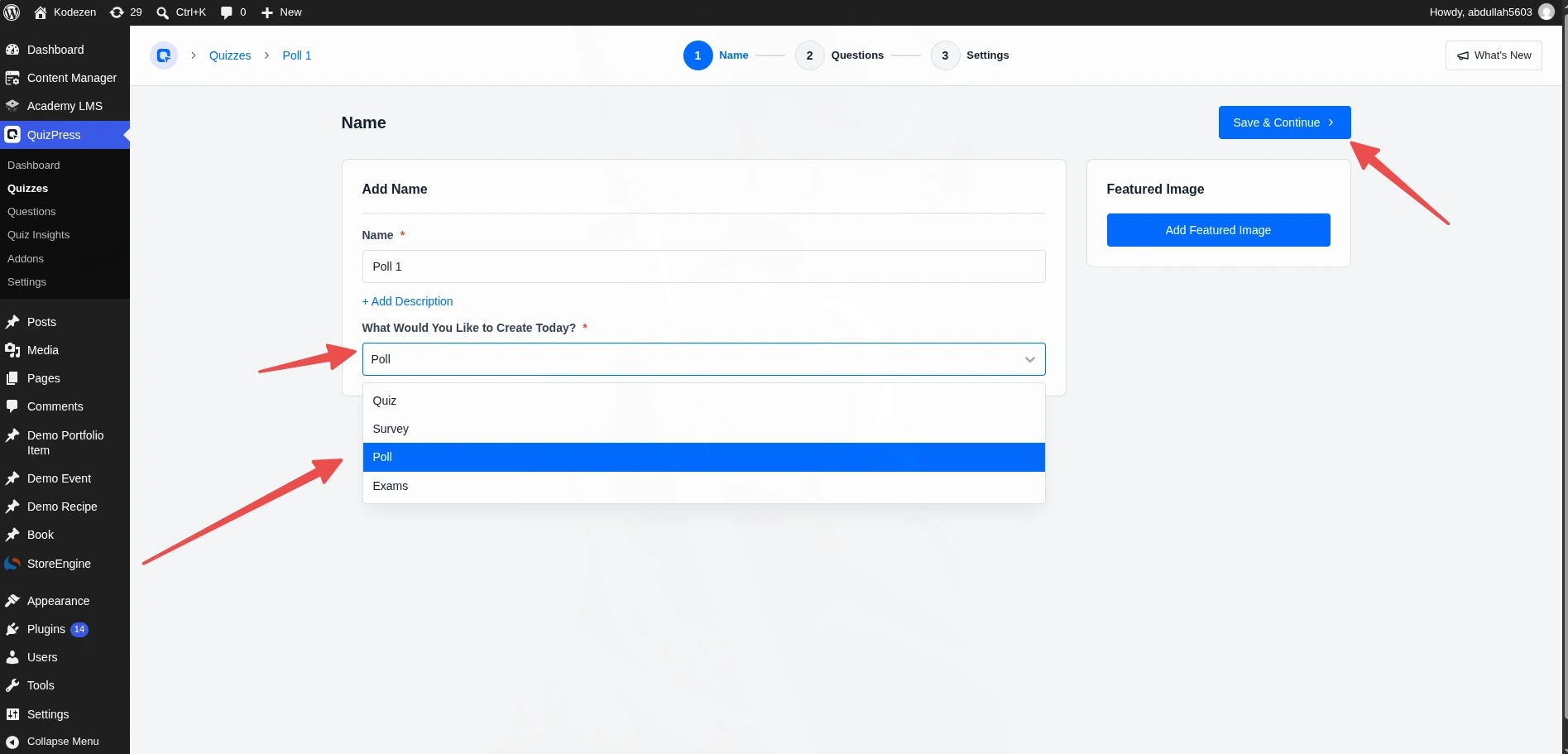Open Content Manager sidebar icon
Image resolution: width=1568 pixels, height=754 pixels.
[12, 78]
